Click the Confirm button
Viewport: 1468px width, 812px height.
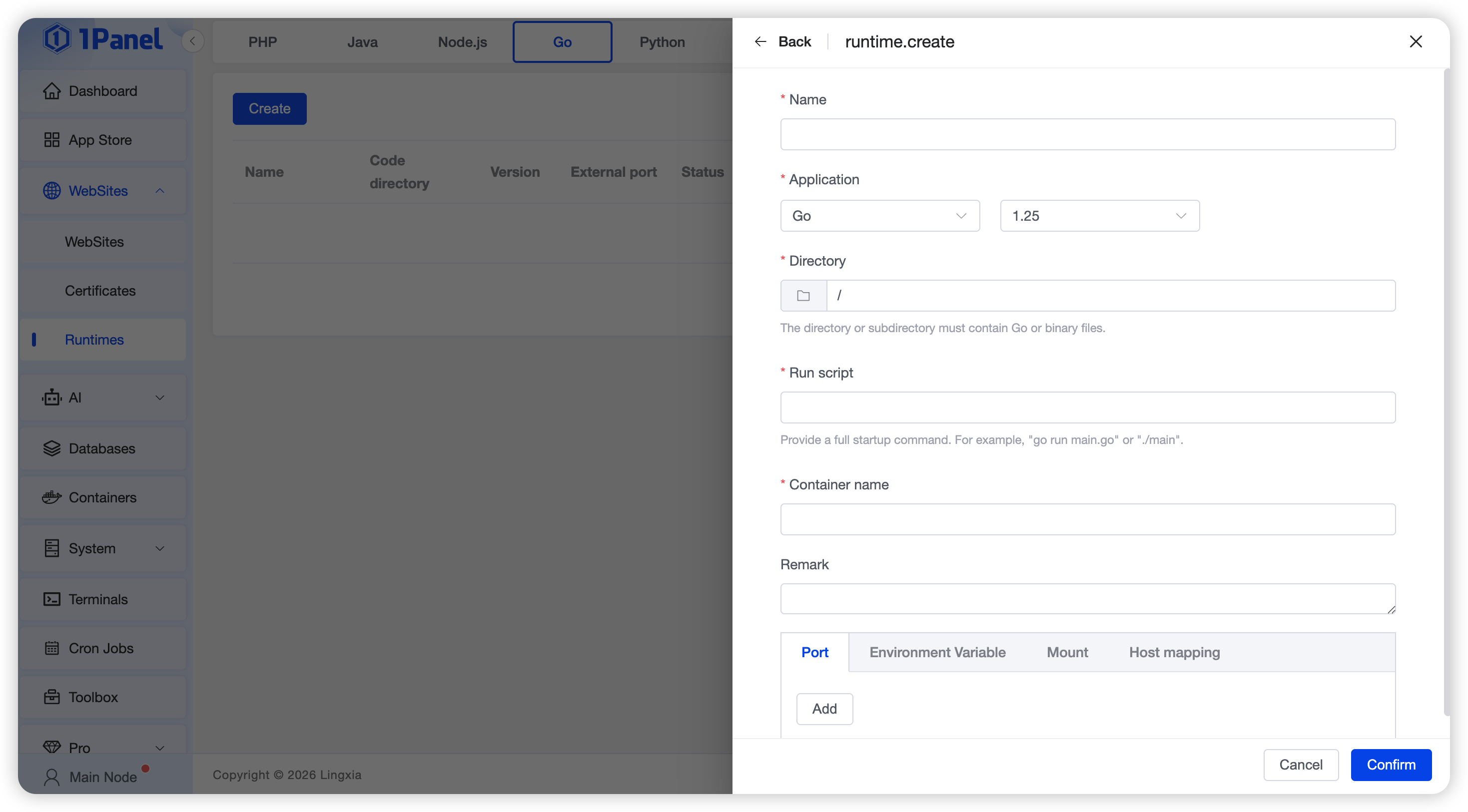(x=1391, y=765)
